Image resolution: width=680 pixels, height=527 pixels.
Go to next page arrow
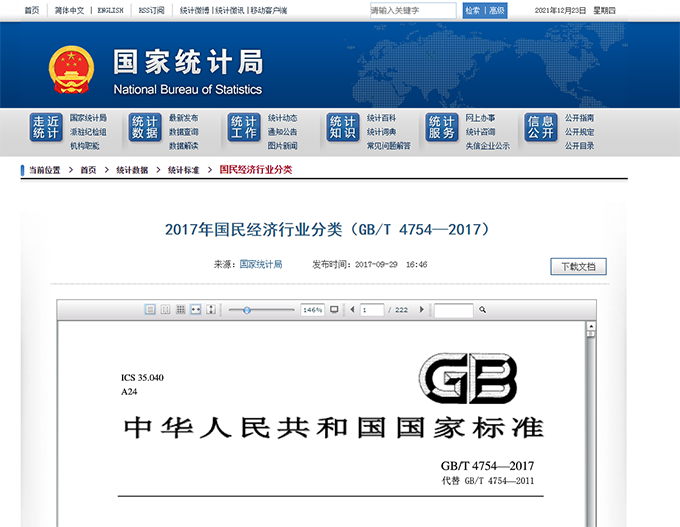[422, 310]
